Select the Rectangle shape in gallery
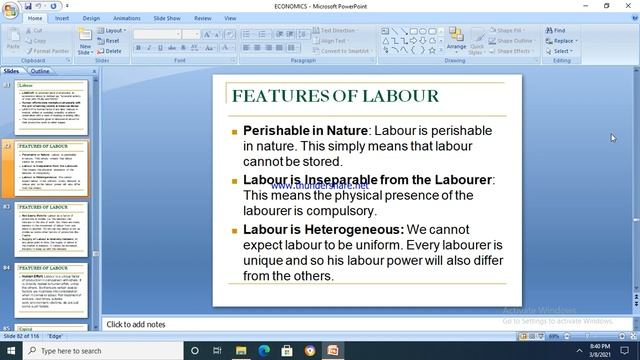The width and height of the screenshot is (640, 360). click(x=413, y=31)
